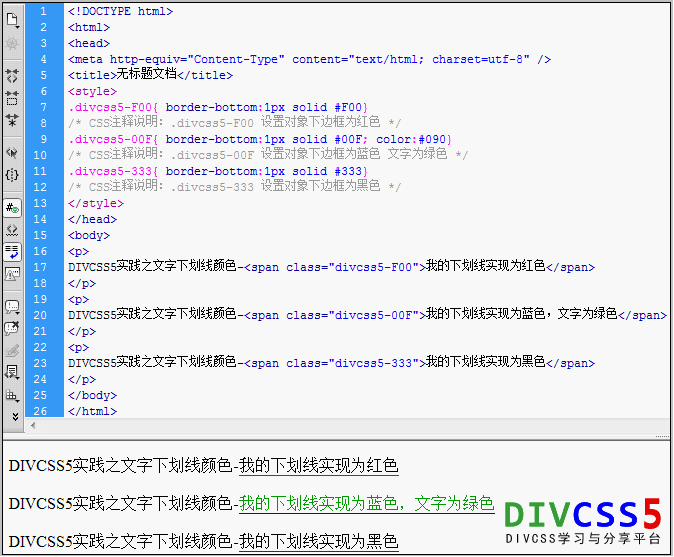Screen dimensions: 674x557
Task: Click the opening <style> tag
Action: point(92,92)
